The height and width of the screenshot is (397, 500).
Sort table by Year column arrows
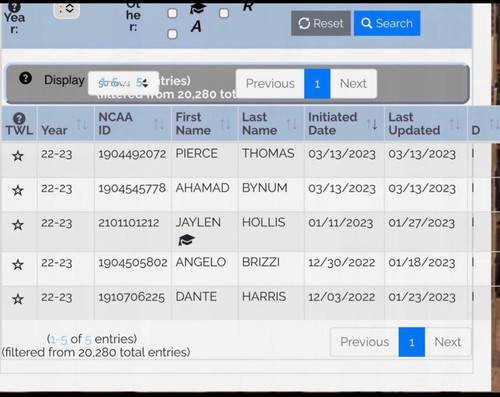click(82, 124)
